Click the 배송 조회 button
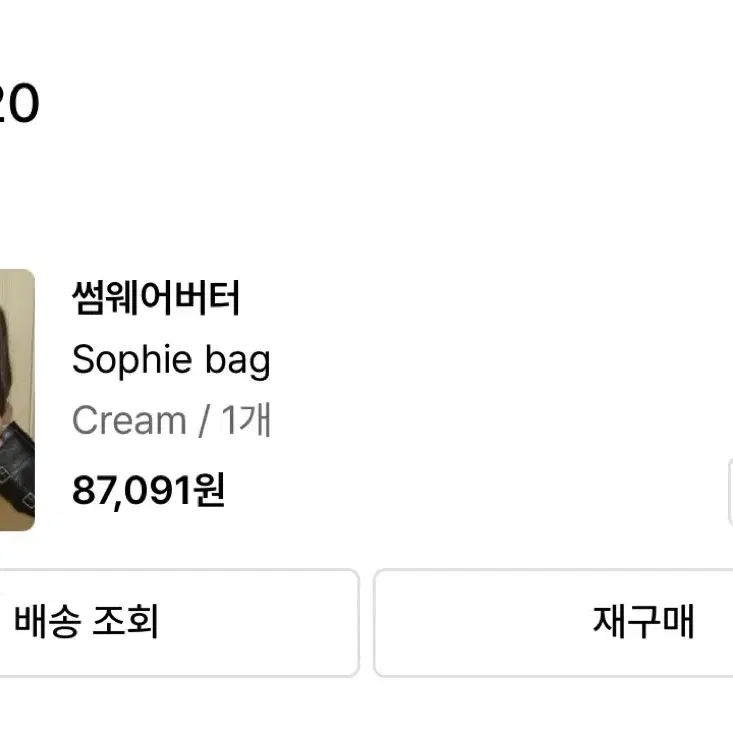The height and width of the screenshot is (733, 733). (x=179, y=623)
